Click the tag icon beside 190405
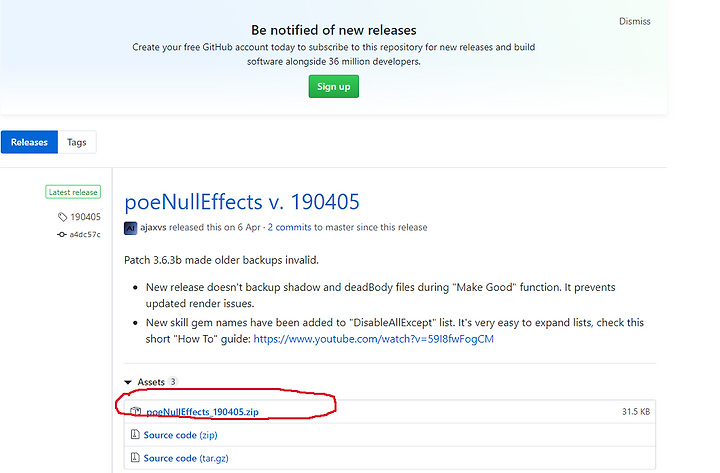 [x=62, y=217]
